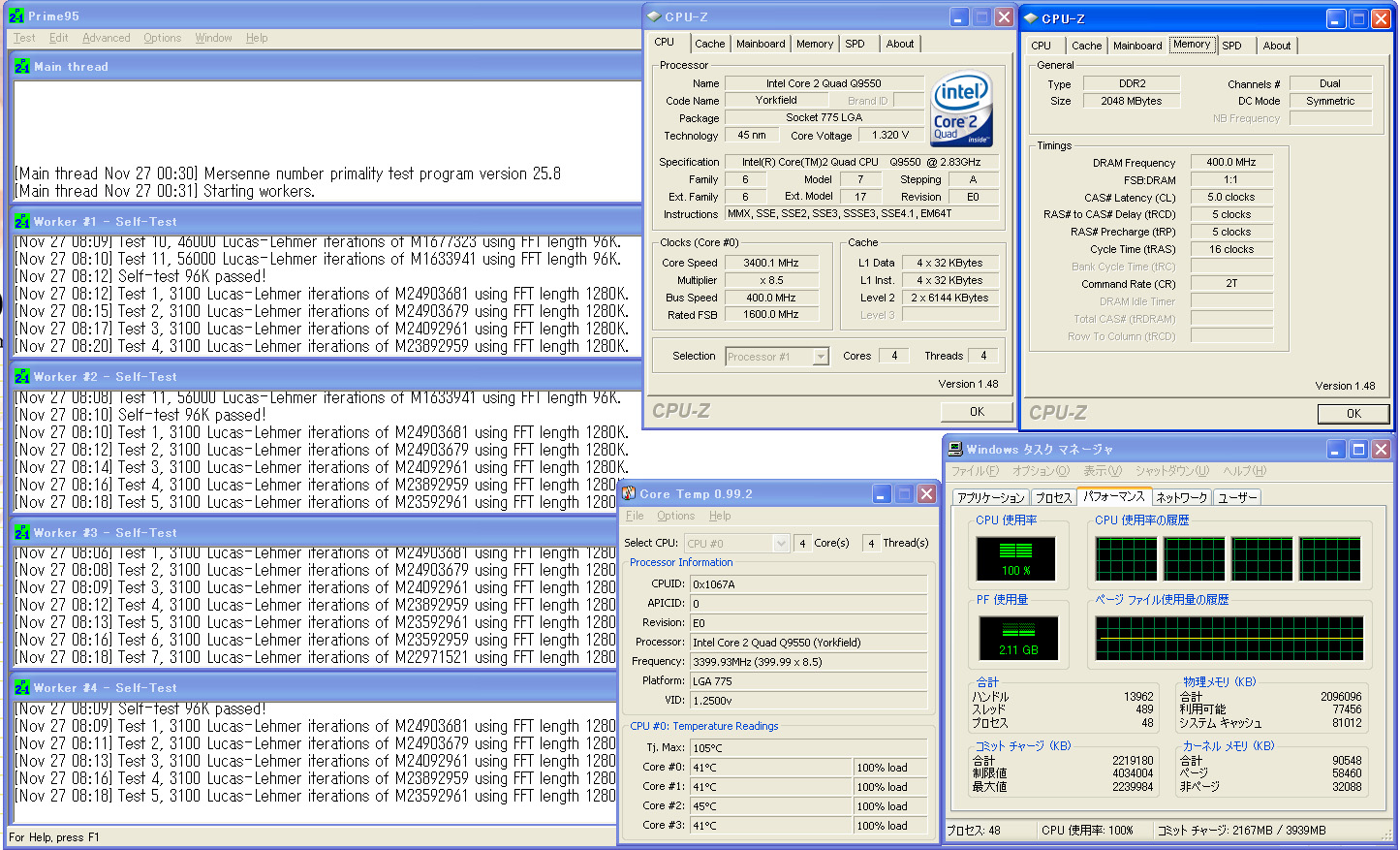The image size is (1400, 850).
Task: Click the Worker #3 Self-Test window icon
Action: [x=23, y=532]
